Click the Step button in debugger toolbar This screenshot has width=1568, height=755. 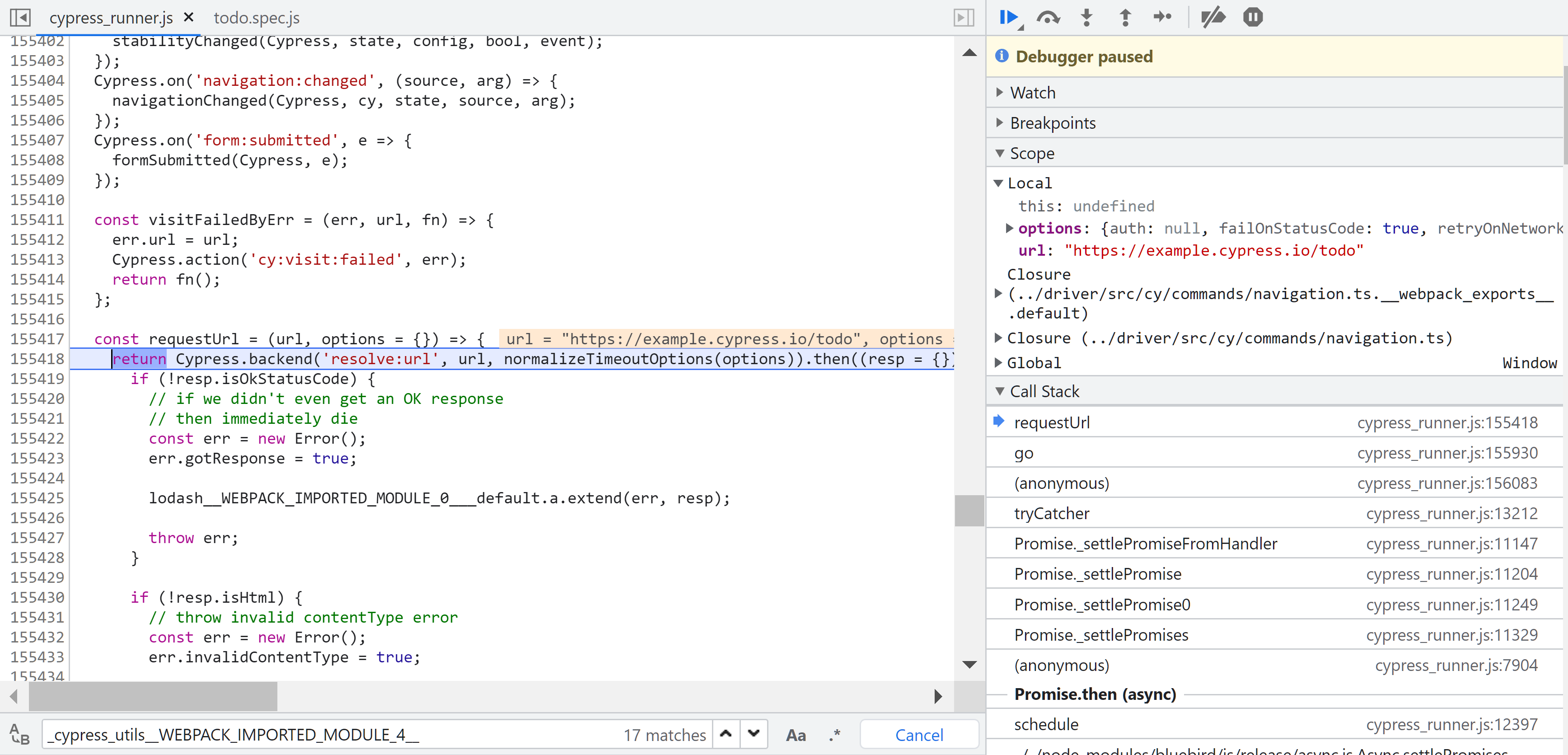1163,17
